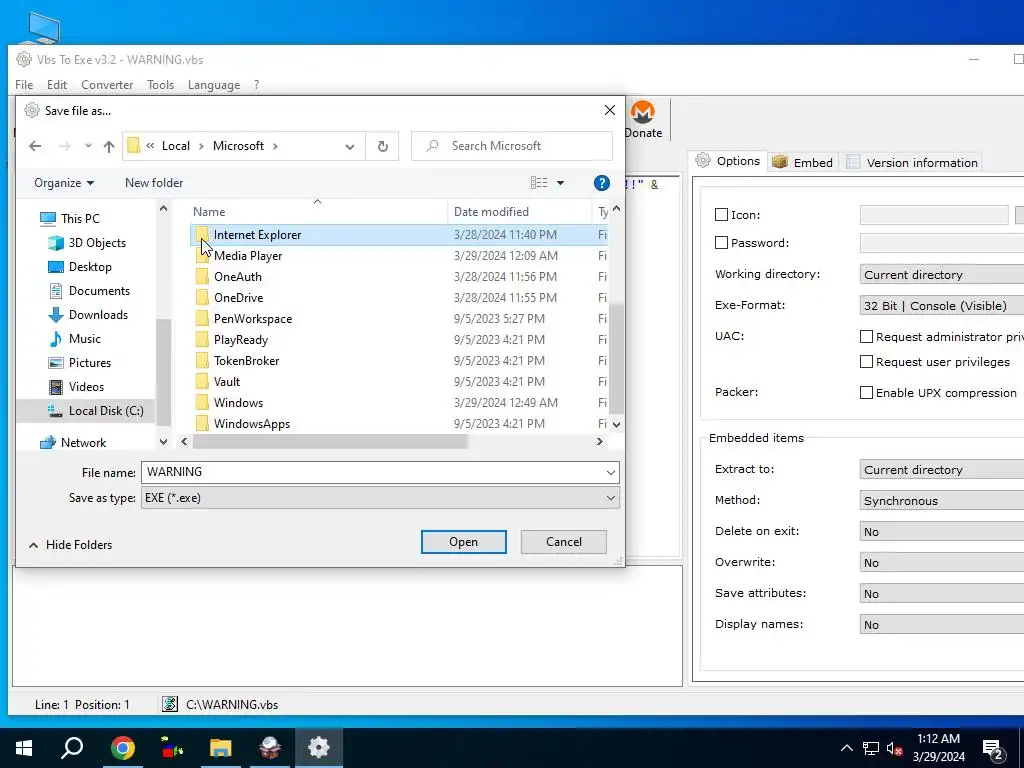The image size is (1024, 768).
Task: Switch to Version information tab
Action: pos(913,163)
